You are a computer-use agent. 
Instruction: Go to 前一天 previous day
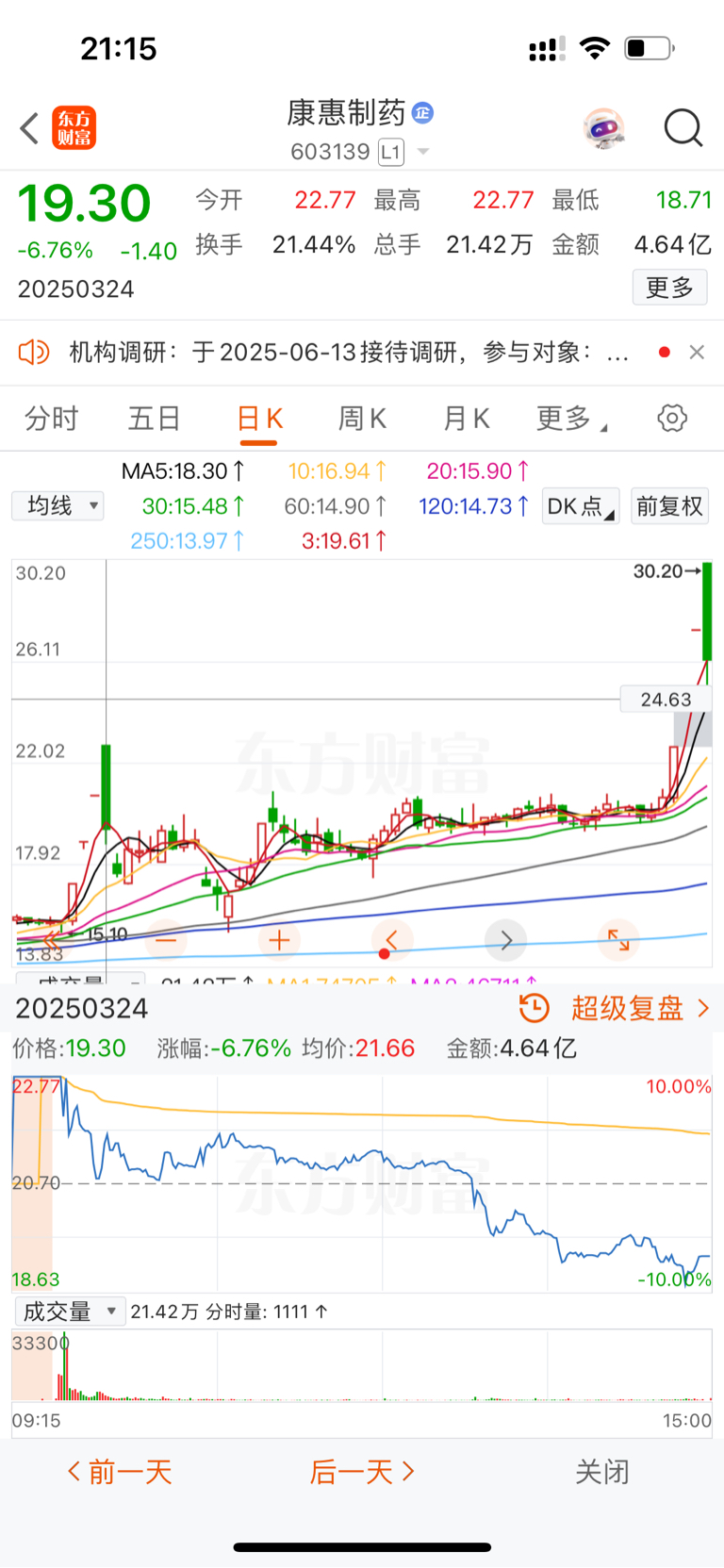click(120, 1472)
